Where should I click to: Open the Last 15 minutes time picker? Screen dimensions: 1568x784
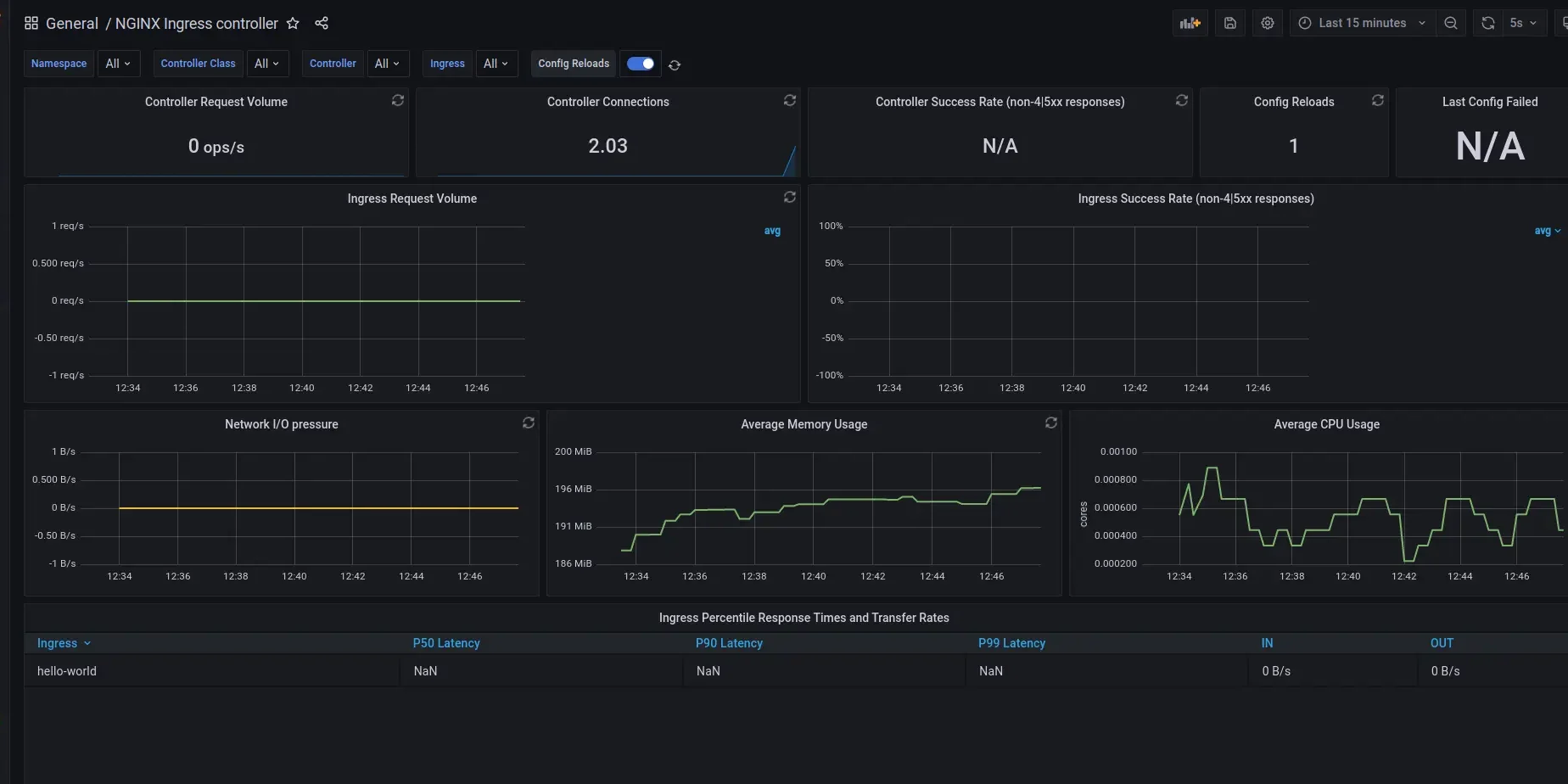1358,23
